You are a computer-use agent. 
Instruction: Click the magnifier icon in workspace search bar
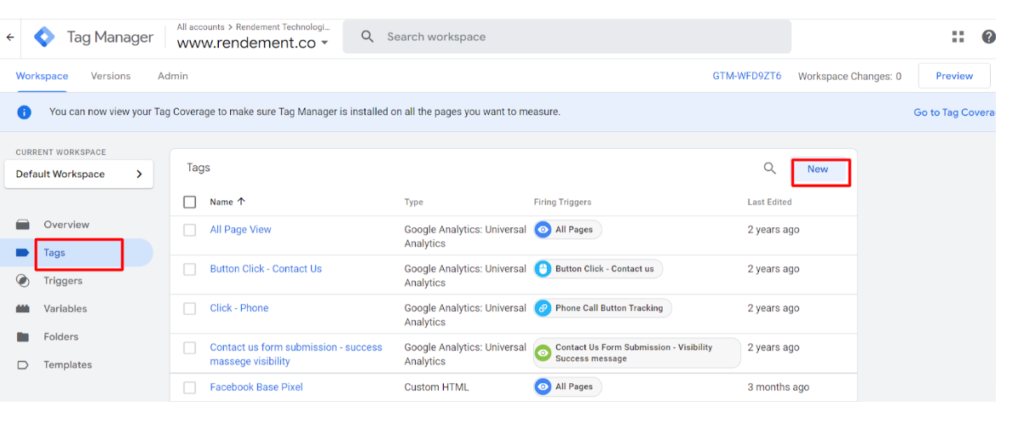point(368,37)
